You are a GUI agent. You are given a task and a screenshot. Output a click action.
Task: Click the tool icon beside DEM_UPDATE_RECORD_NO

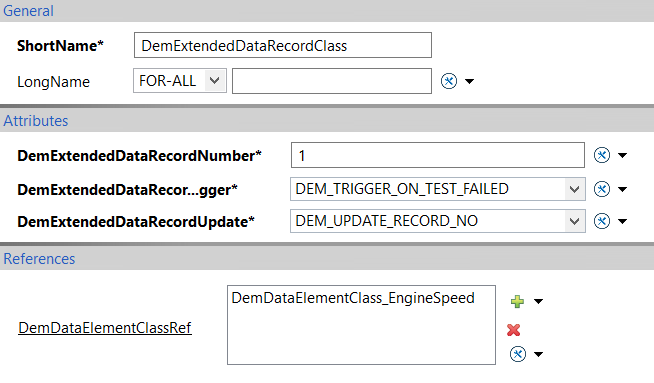601,221
